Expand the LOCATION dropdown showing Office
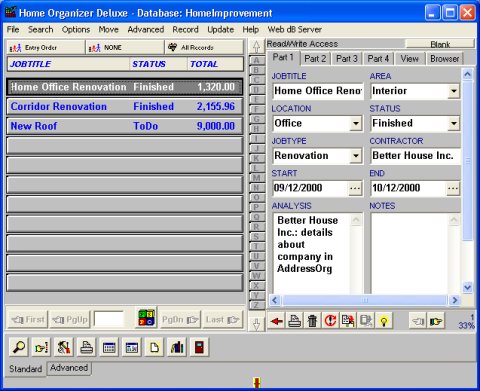 tap(356, 124)
